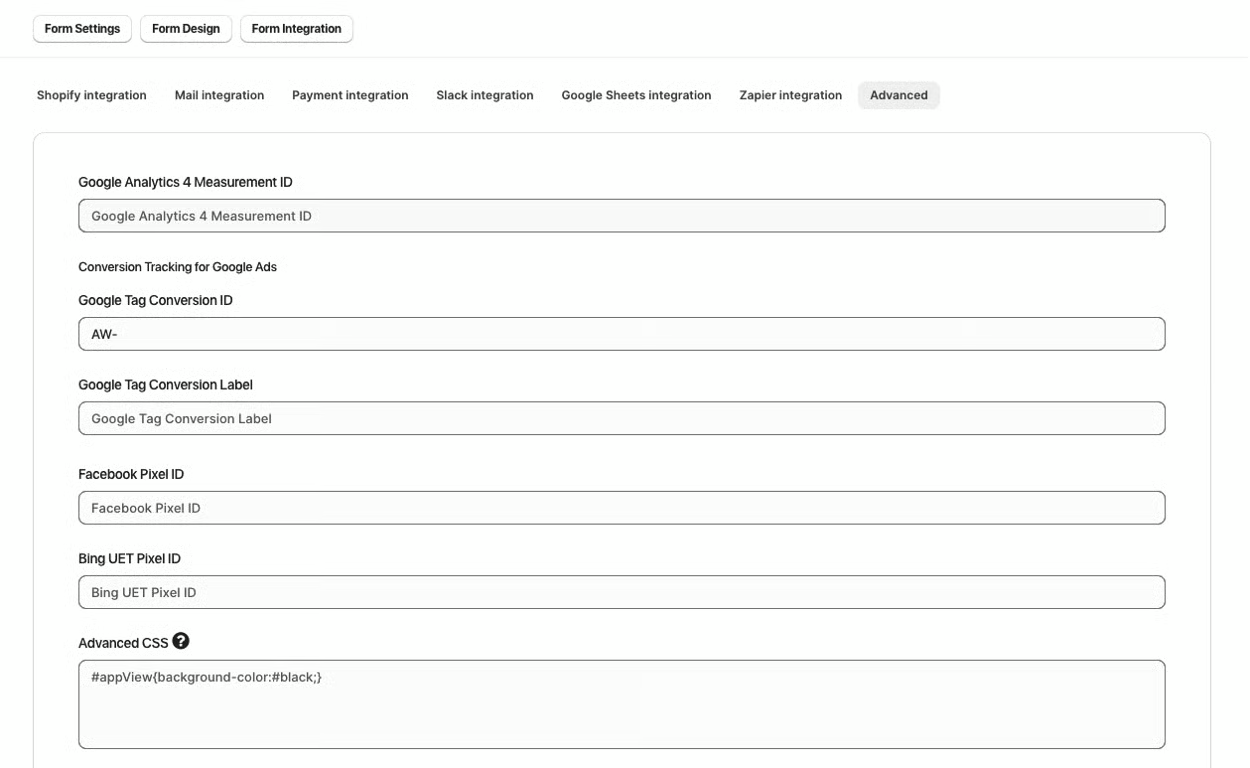The width and height of the screenshot is (1250, 768).
Task: Open the Form Integration section
Action: click(x=296, y=29)
